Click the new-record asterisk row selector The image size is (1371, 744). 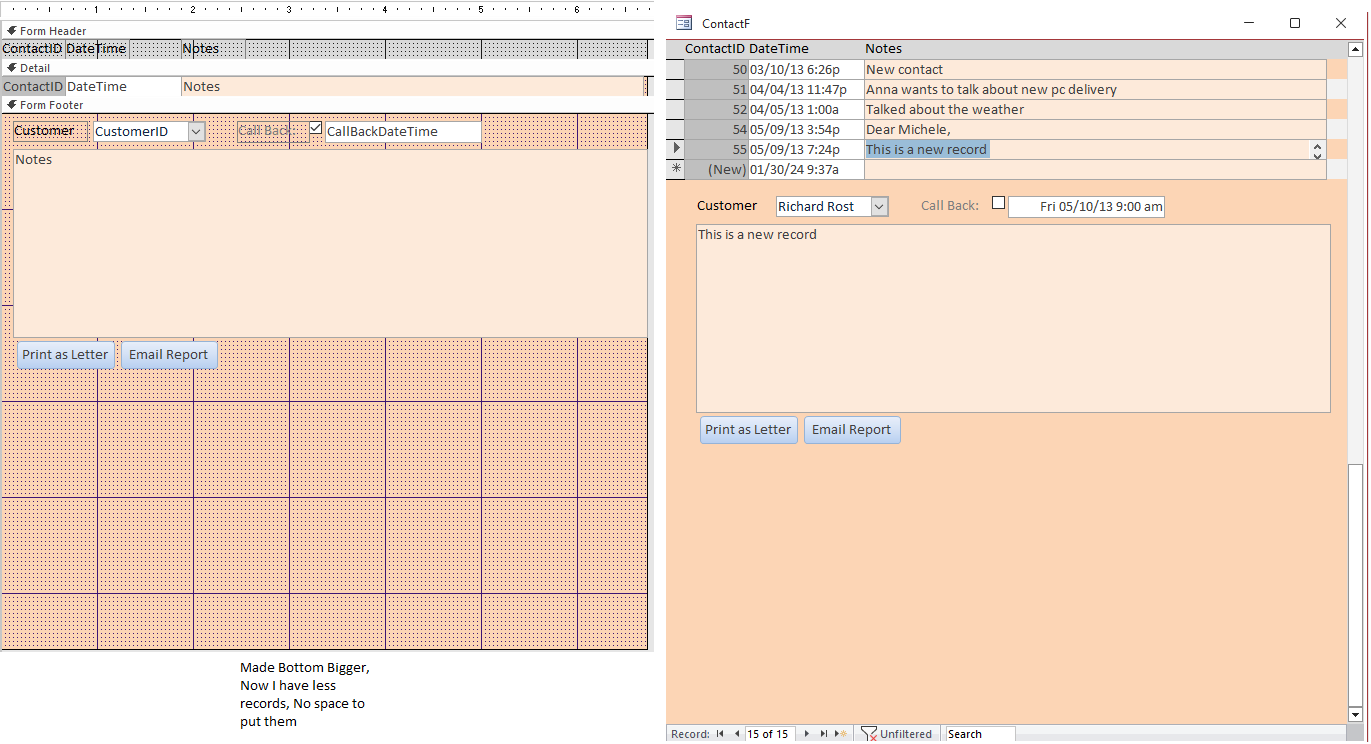[676, 169]
